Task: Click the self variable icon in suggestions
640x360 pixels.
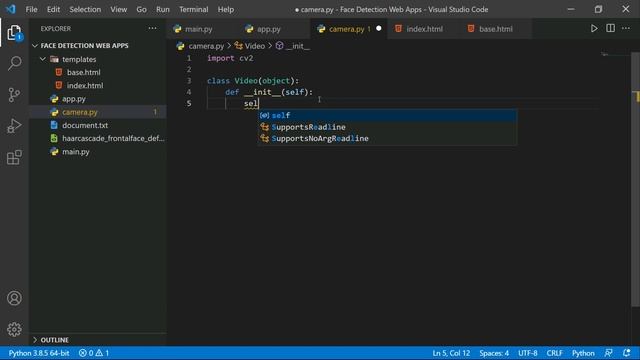Action: click(264, 116)
